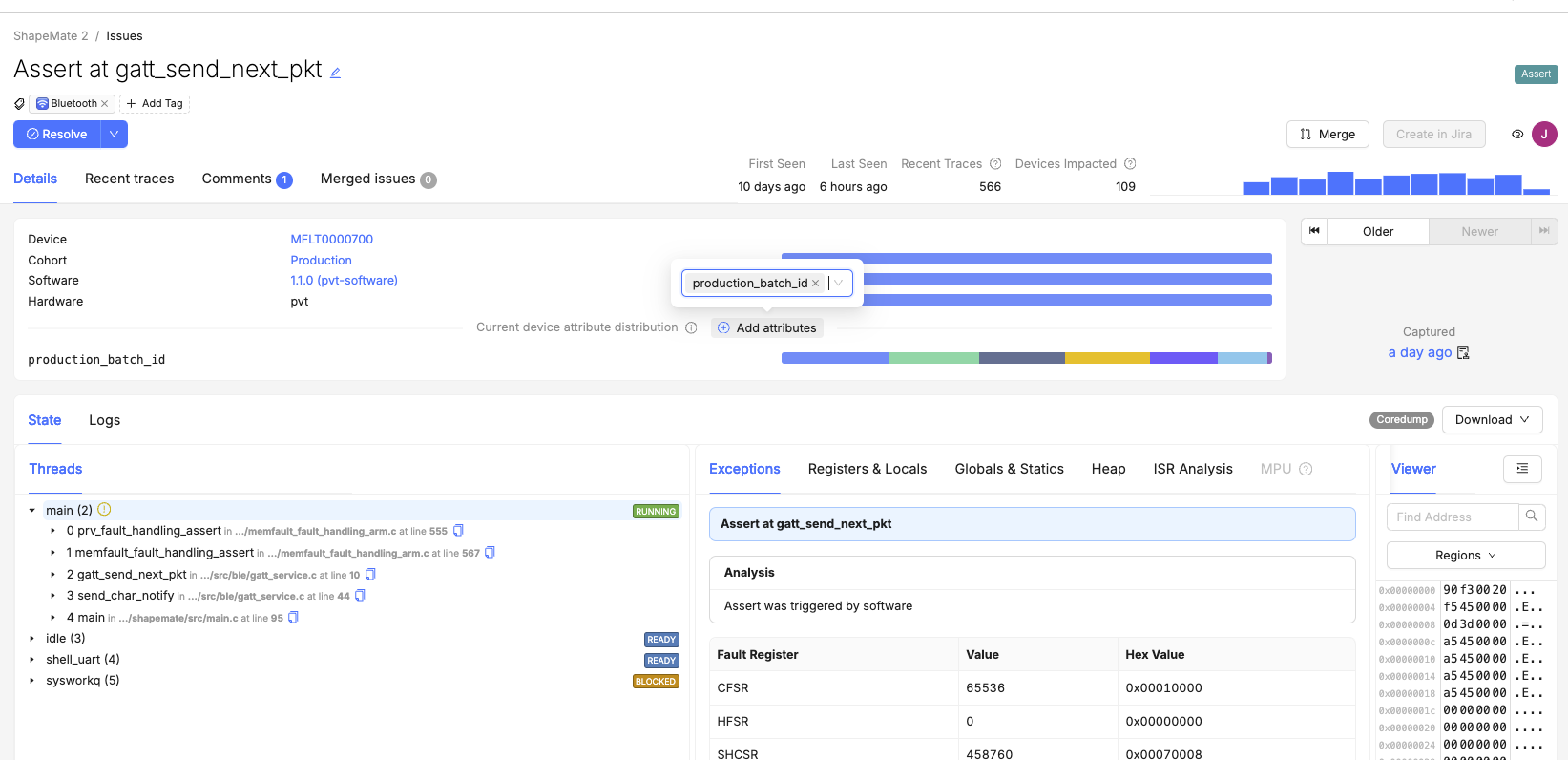Image resolution: width=1568 pixels, height=760 pixels.
Task: Switch to the Registers & Locals tab
Action: [867, 469]
